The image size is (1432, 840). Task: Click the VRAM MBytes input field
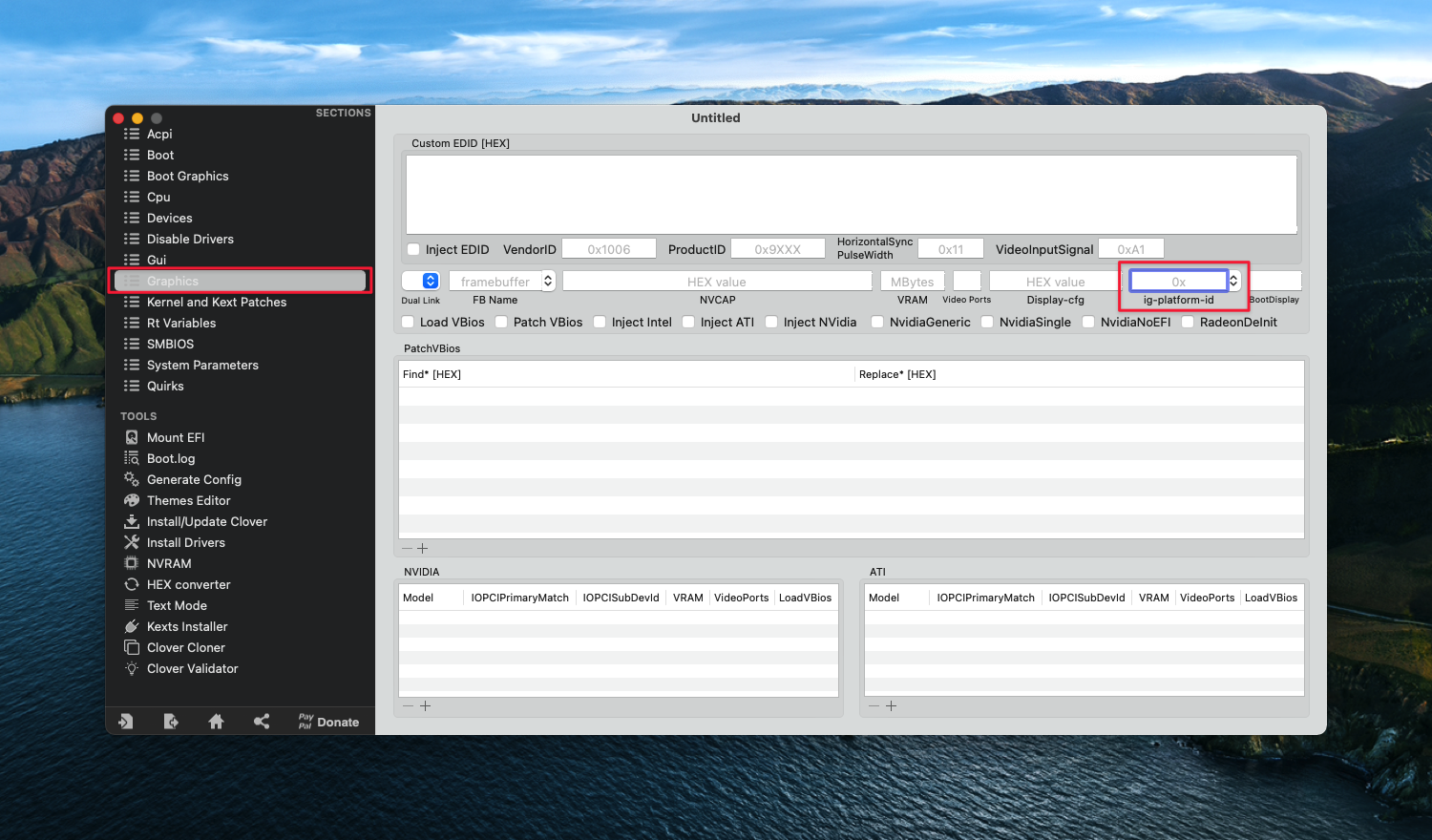pos(912,282)
